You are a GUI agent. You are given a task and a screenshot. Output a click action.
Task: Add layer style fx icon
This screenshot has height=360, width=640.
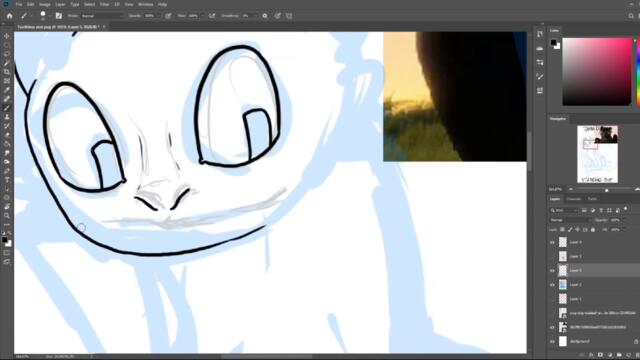point(591,355)
